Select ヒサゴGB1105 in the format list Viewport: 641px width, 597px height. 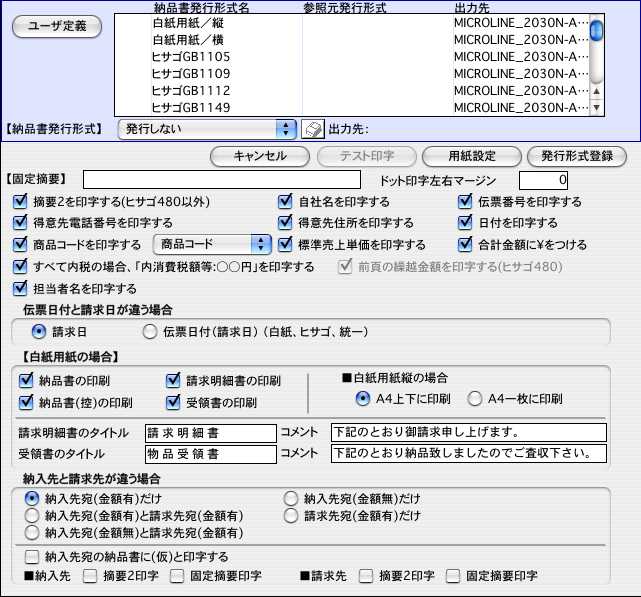click(x=190, y=57)
